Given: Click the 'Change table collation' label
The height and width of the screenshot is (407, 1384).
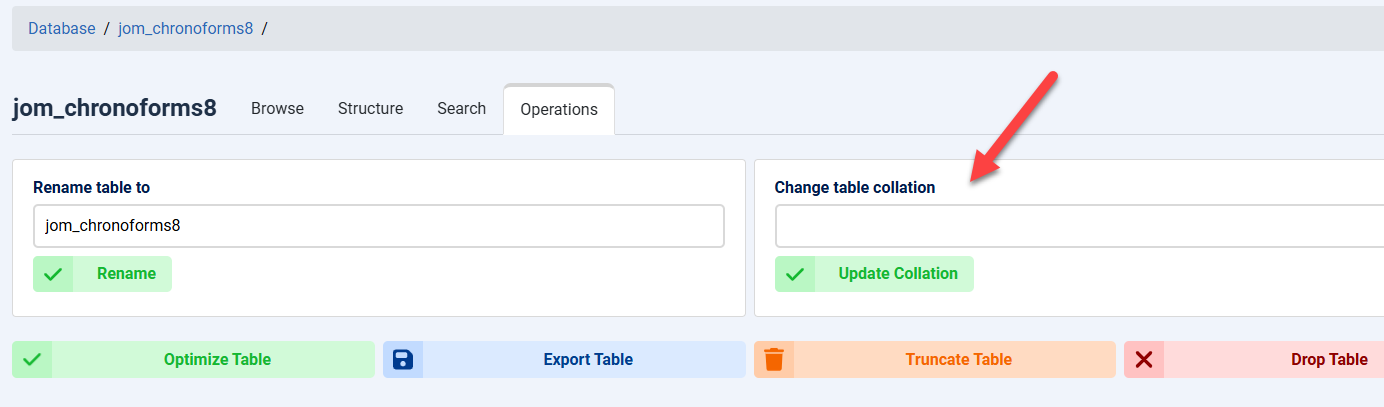Looking at the screenshot, I should pos(855,187).
